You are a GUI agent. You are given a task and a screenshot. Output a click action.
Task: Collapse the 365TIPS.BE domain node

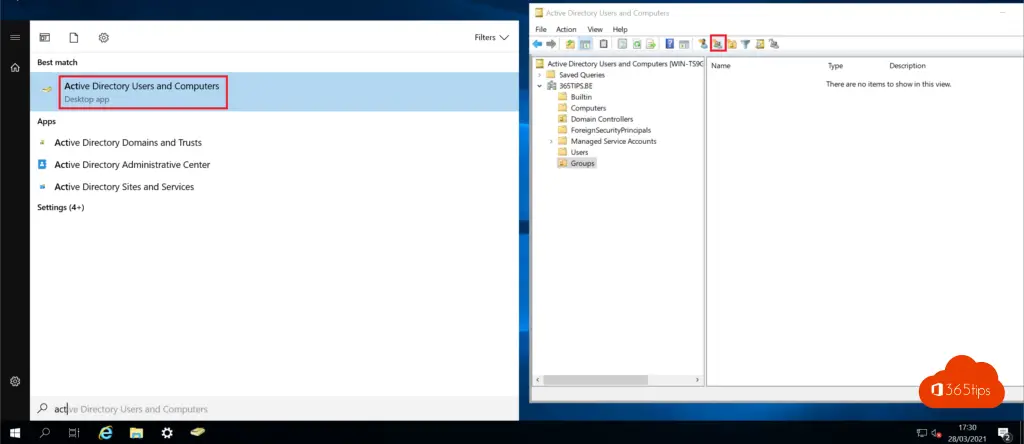pos(539,86)
